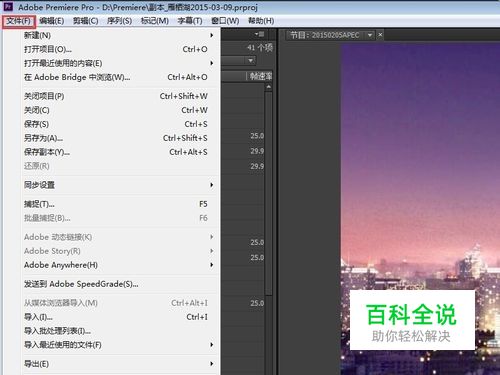Select 在 Adobe Bridge 中浏览(W)...
500x375 pixels.
[x=119, y=77]
